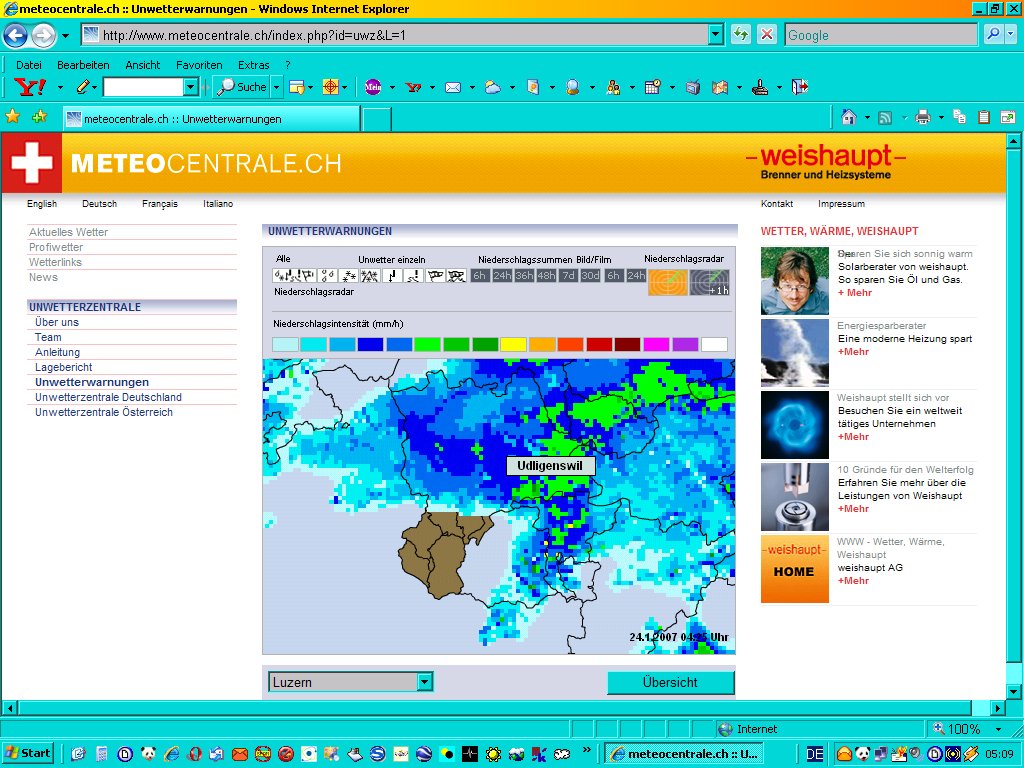Image resolution: width=1024 pixels, height=768 pixels.
Task: Select 36h precipitation sum button
Action: (524, 276)
